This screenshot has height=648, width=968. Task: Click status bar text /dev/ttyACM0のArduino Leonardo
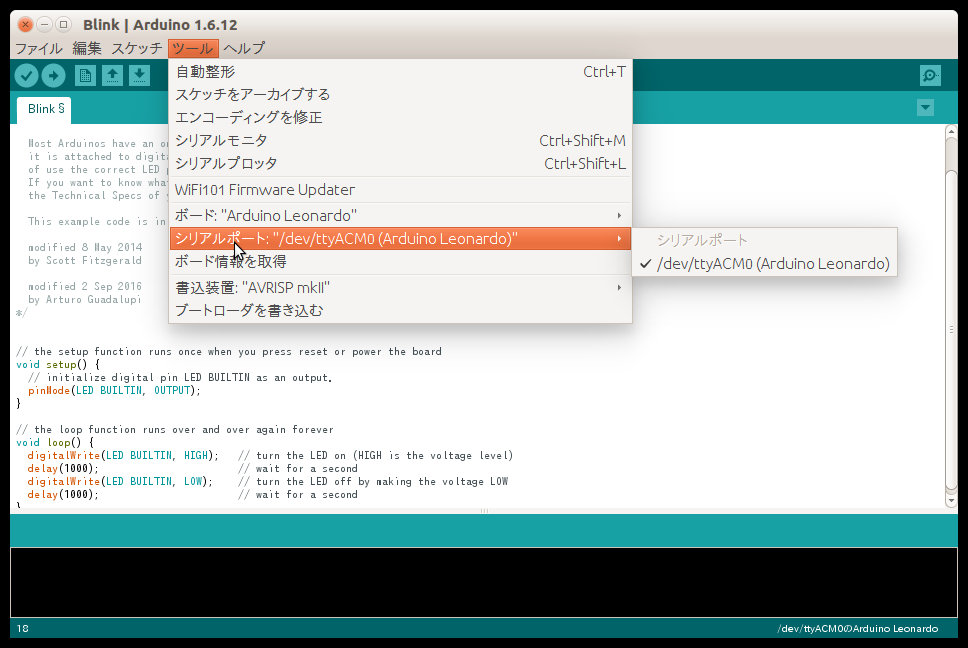(857, 628)
